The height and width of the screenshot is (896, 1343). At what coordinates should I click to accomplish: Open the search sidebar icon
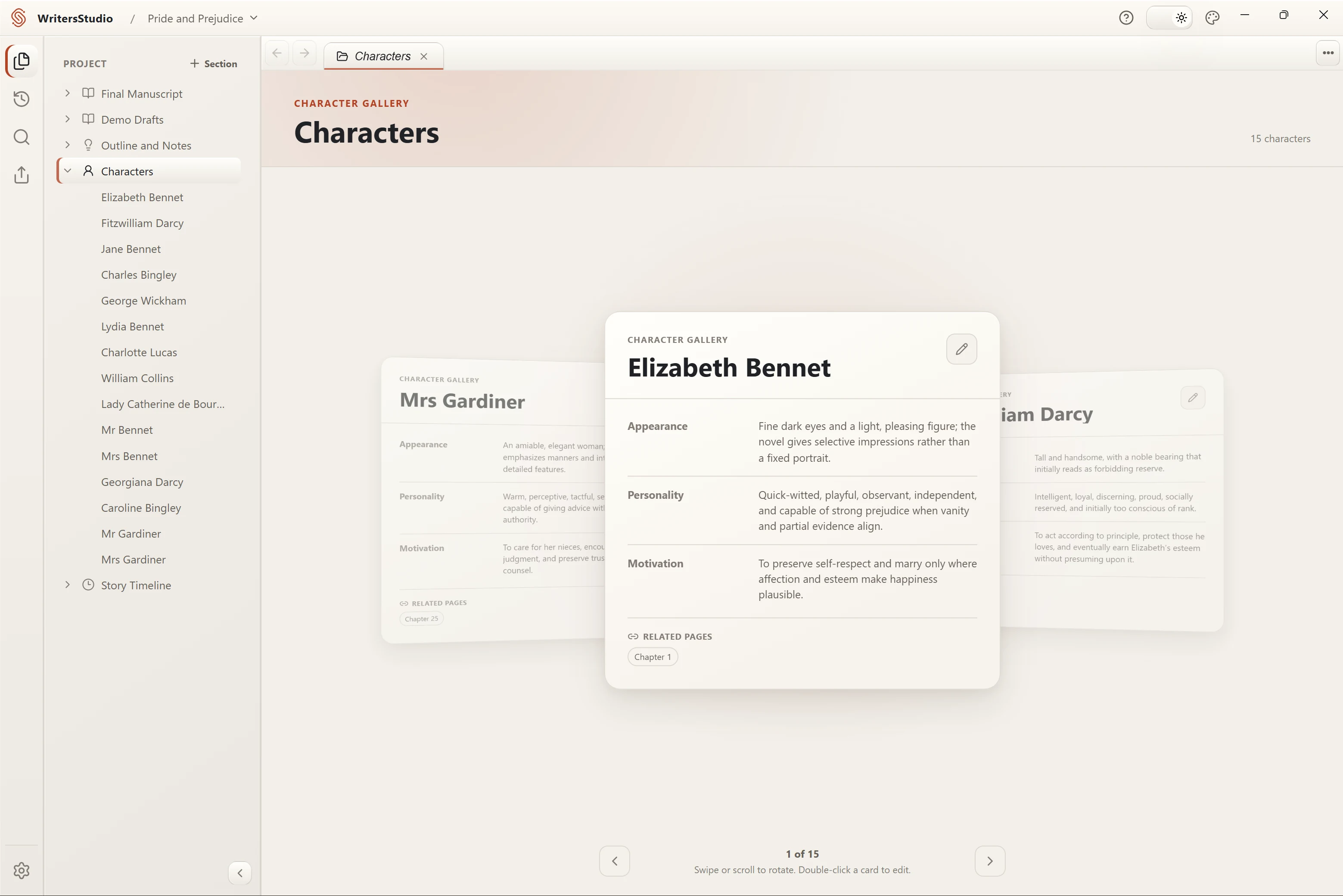22,137
